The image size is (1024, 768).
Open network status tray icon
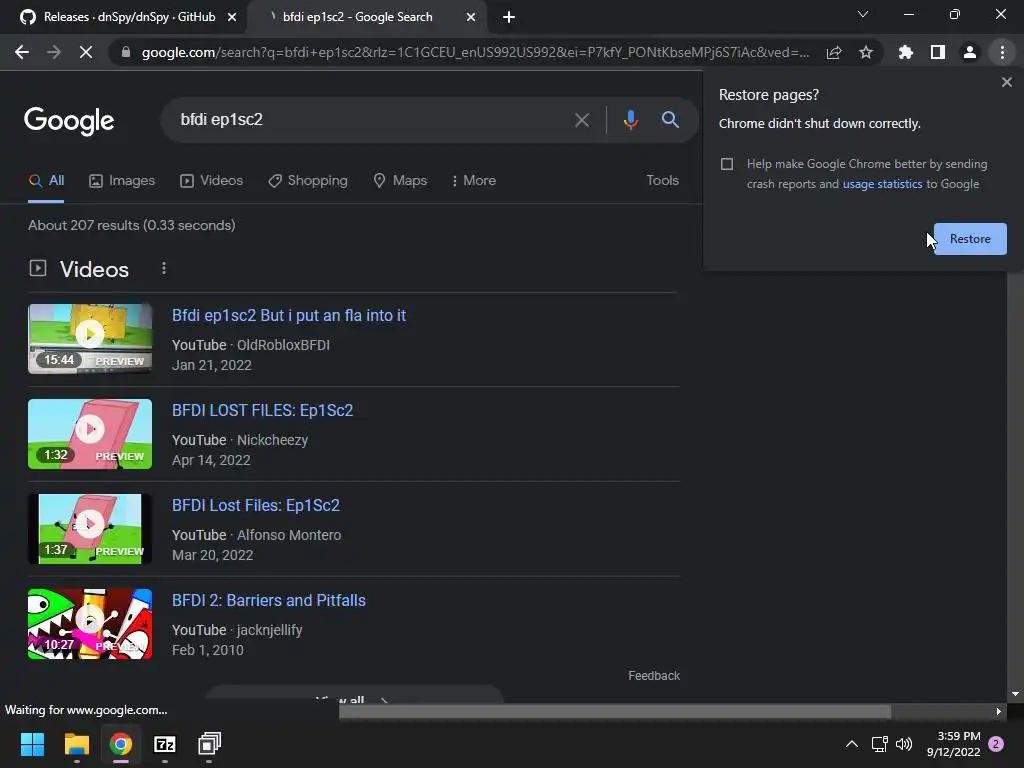click(x=879, y=744)
